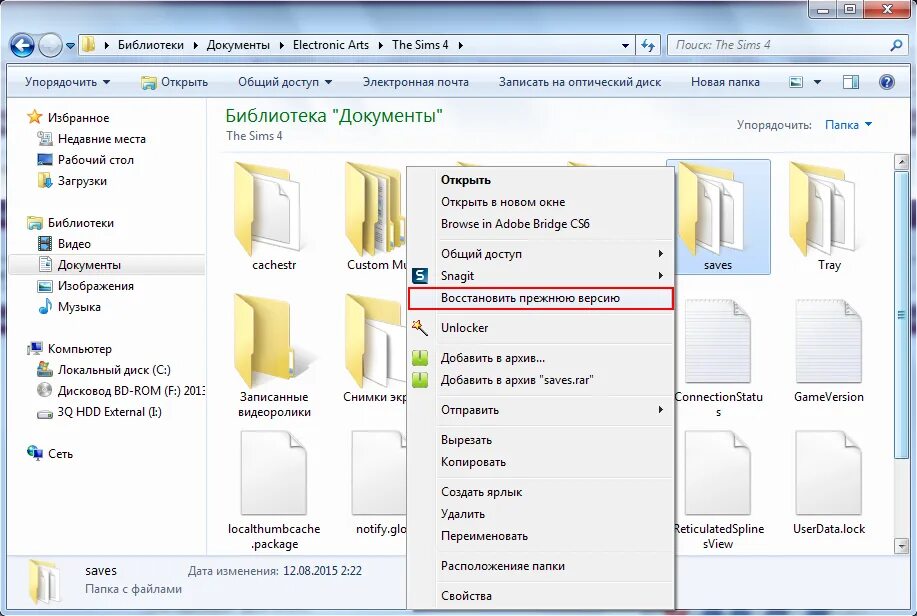Refresh the folder with the refresh icon
This screenshot has height=616, width=917.
pyautogui.click(x=648, y=45)
